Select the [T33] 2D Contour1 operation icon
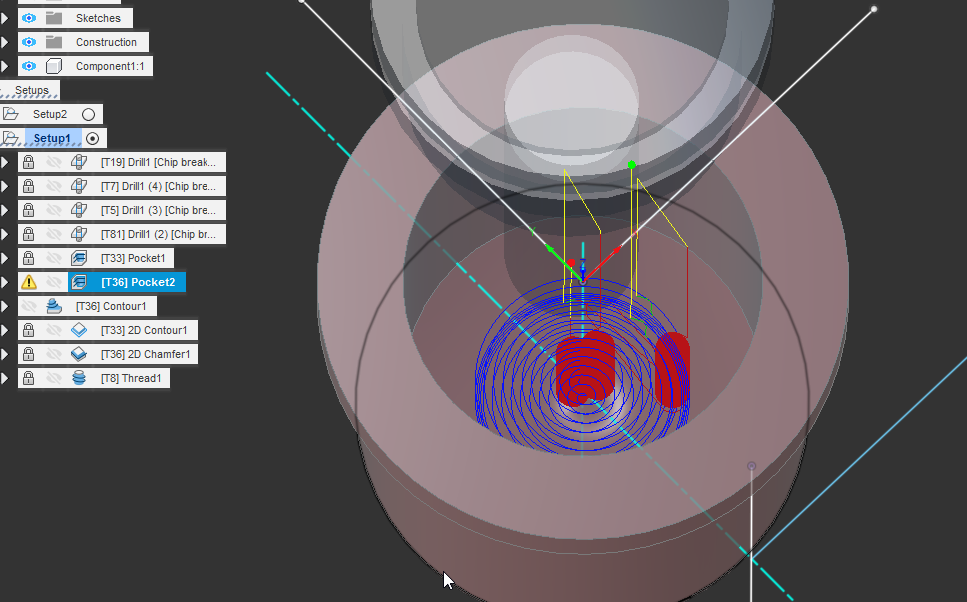967x602 pixels. tap(78, 329)
